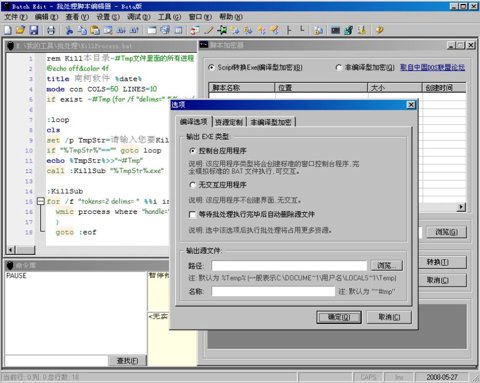Open the 工具(G) menu
Image resolution: width=480 pixels, height=383 pixels.
coord(169,17)
